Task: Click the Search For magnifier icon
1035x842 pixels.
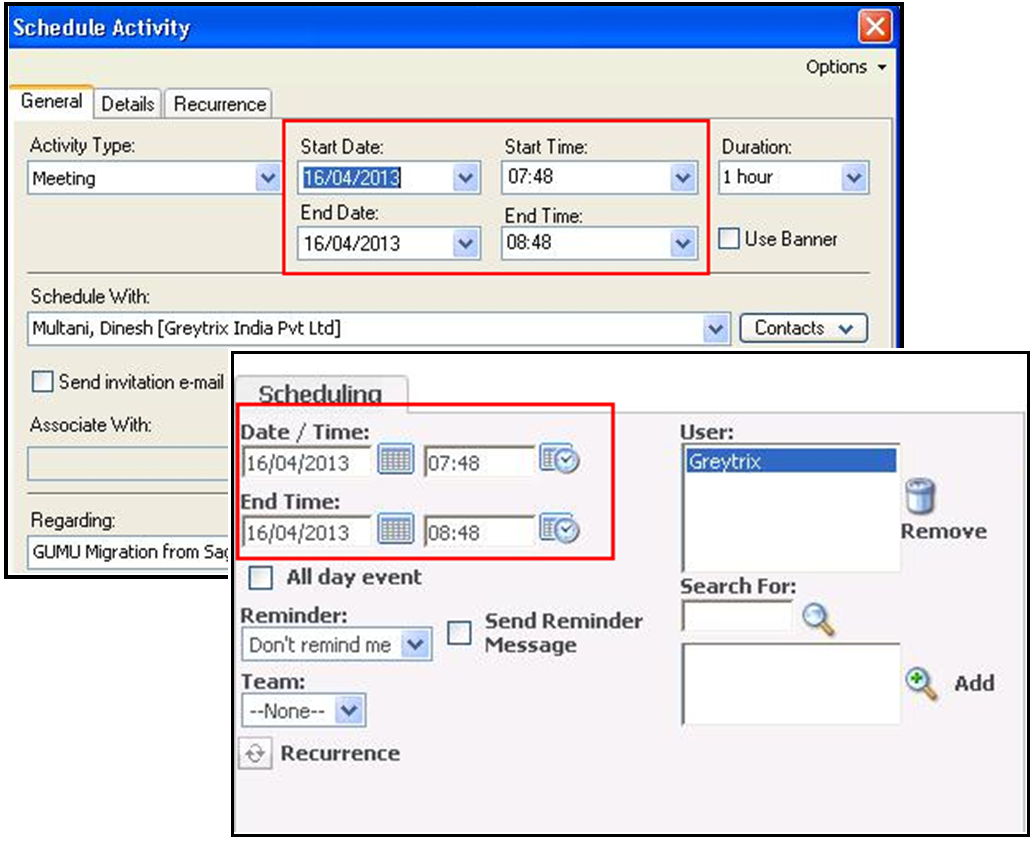Action: pyautogui.click(x=818, y=619)
